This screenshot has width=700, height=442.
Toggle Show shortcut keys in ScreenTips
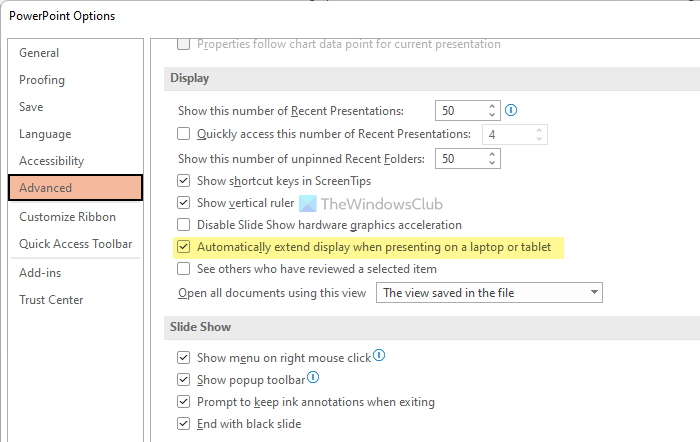click(x=184, y=181)
